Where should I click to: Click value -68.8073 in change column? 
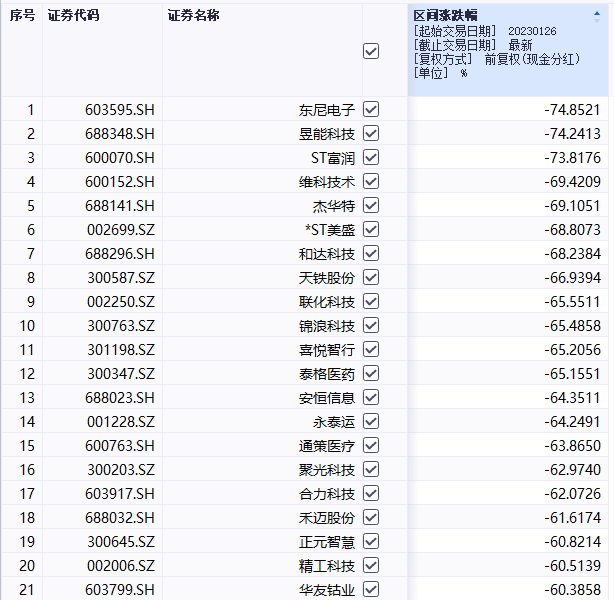[572, 230]
